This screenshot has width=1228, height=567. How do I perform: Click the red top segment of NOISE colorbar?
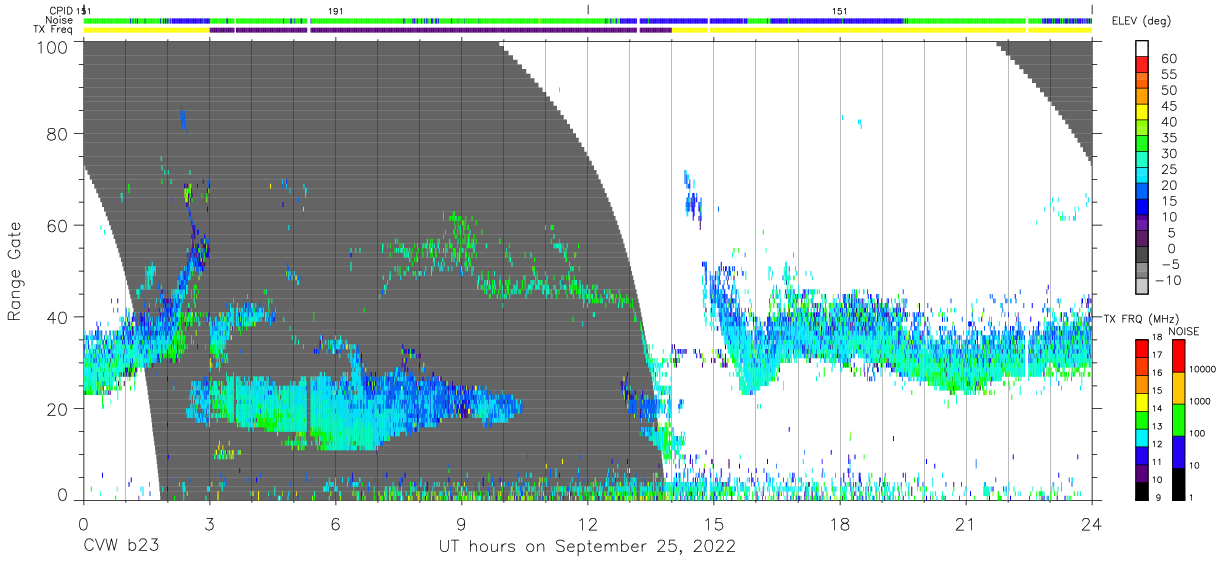point(1178,355)
